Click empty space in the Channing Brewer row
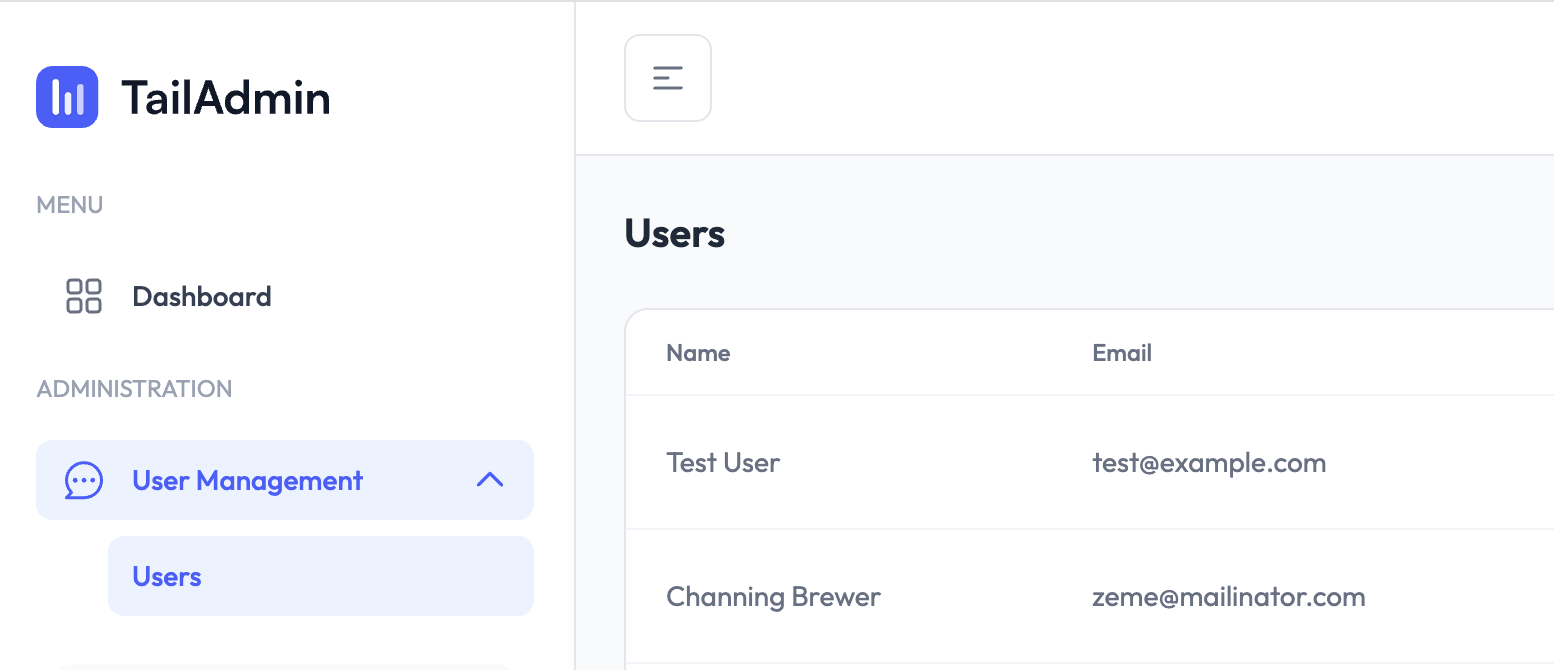Image resolution: width=1554 pixels, height=670 pixels. (x=980, y=597)
